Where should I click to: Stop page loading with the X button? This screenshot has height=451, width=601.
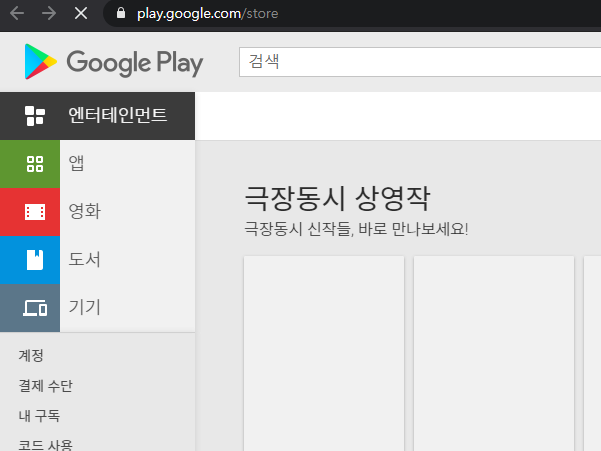pos(81,13)
